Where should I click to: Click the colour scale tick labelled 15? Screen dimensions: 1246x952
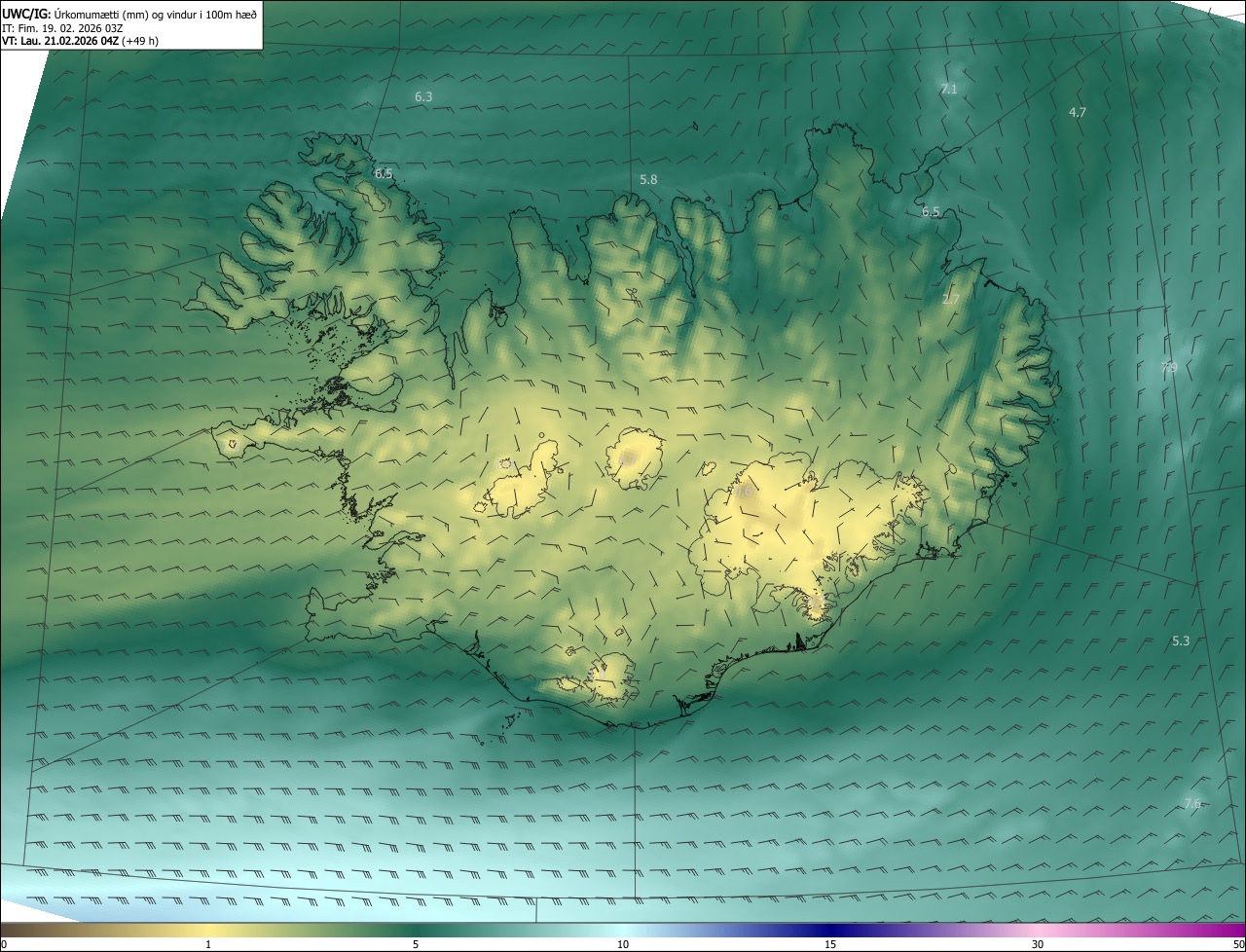pos(830,944)
